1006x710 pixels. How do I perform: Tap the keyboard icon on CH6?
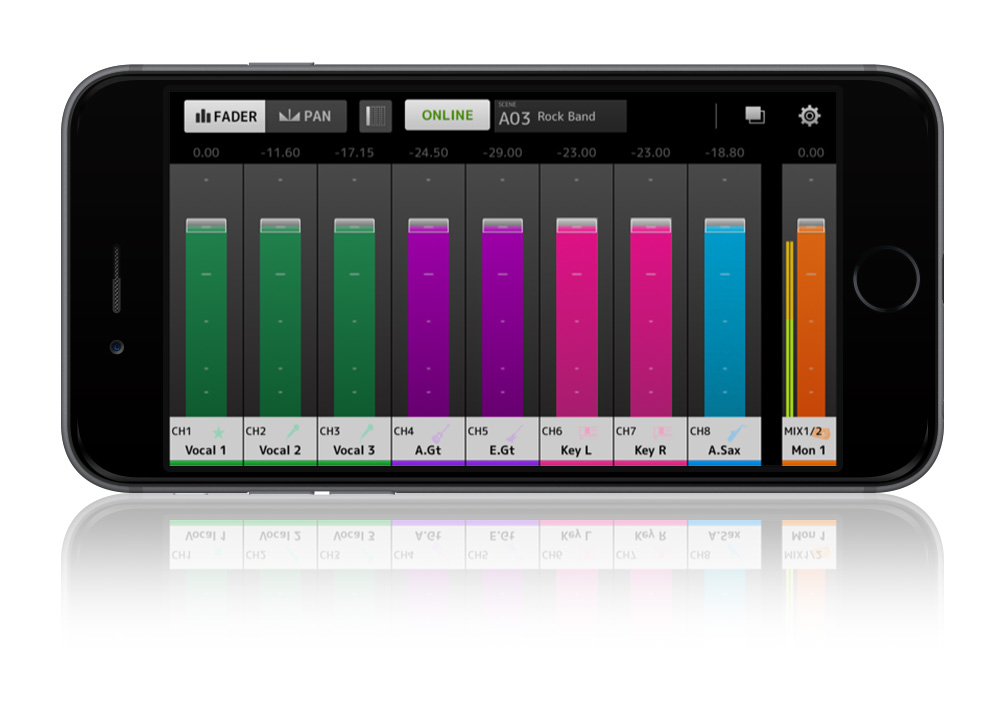pos(588,432)
